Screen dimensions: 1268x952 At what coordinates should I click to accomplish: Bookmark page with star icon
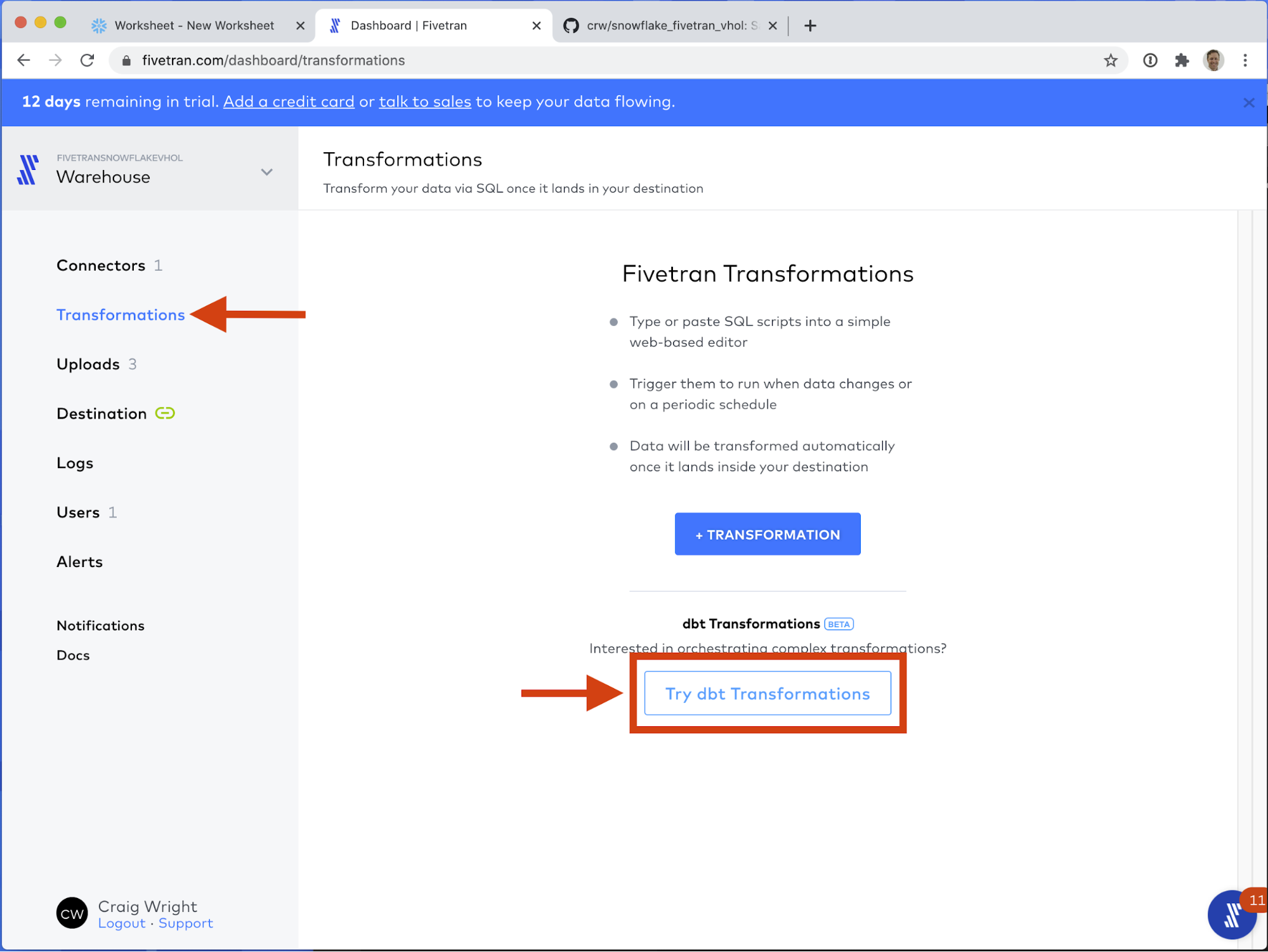coord(1110,60)
